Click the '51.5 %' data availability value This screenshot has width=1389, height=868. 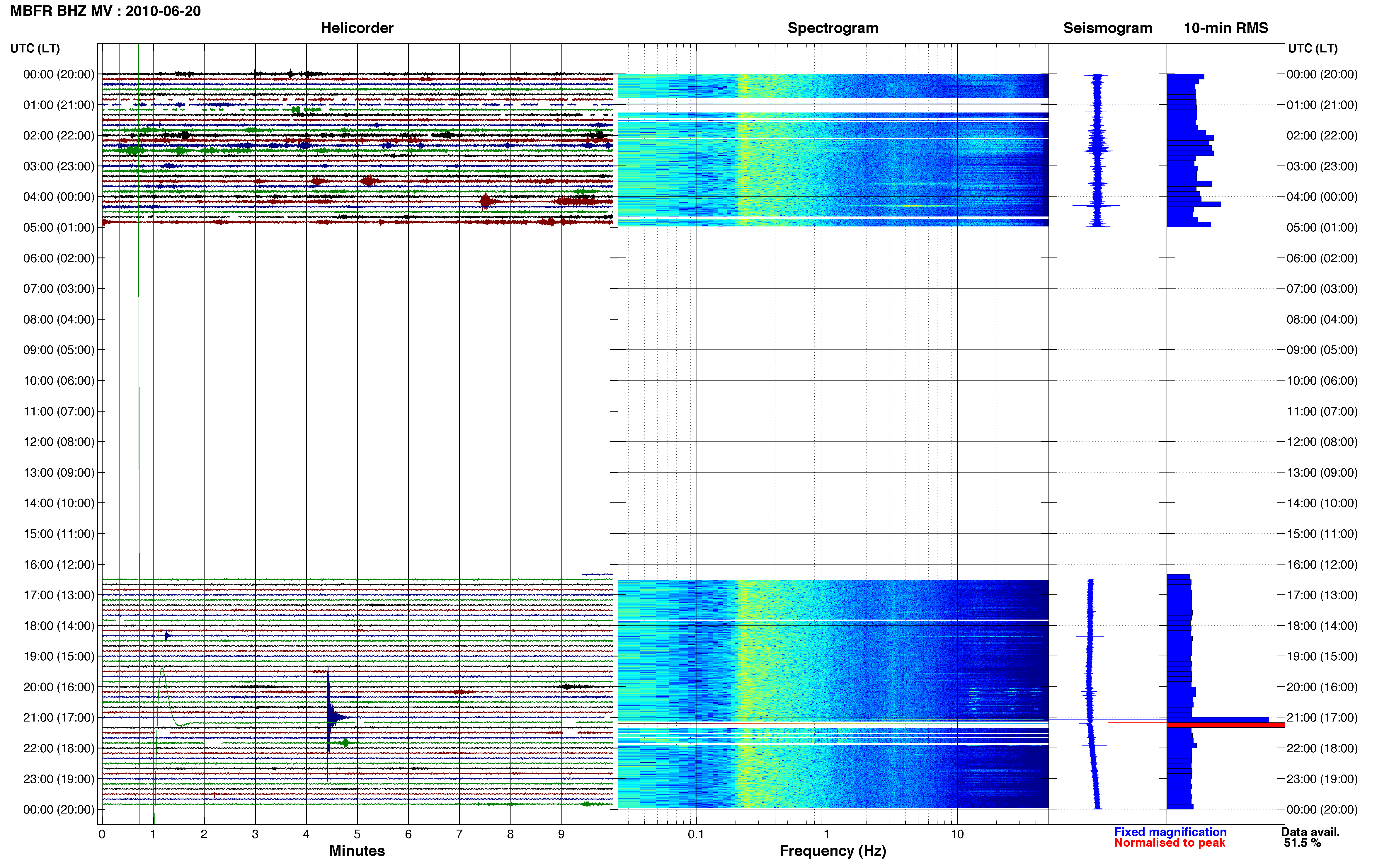[x=1303, y=843]
